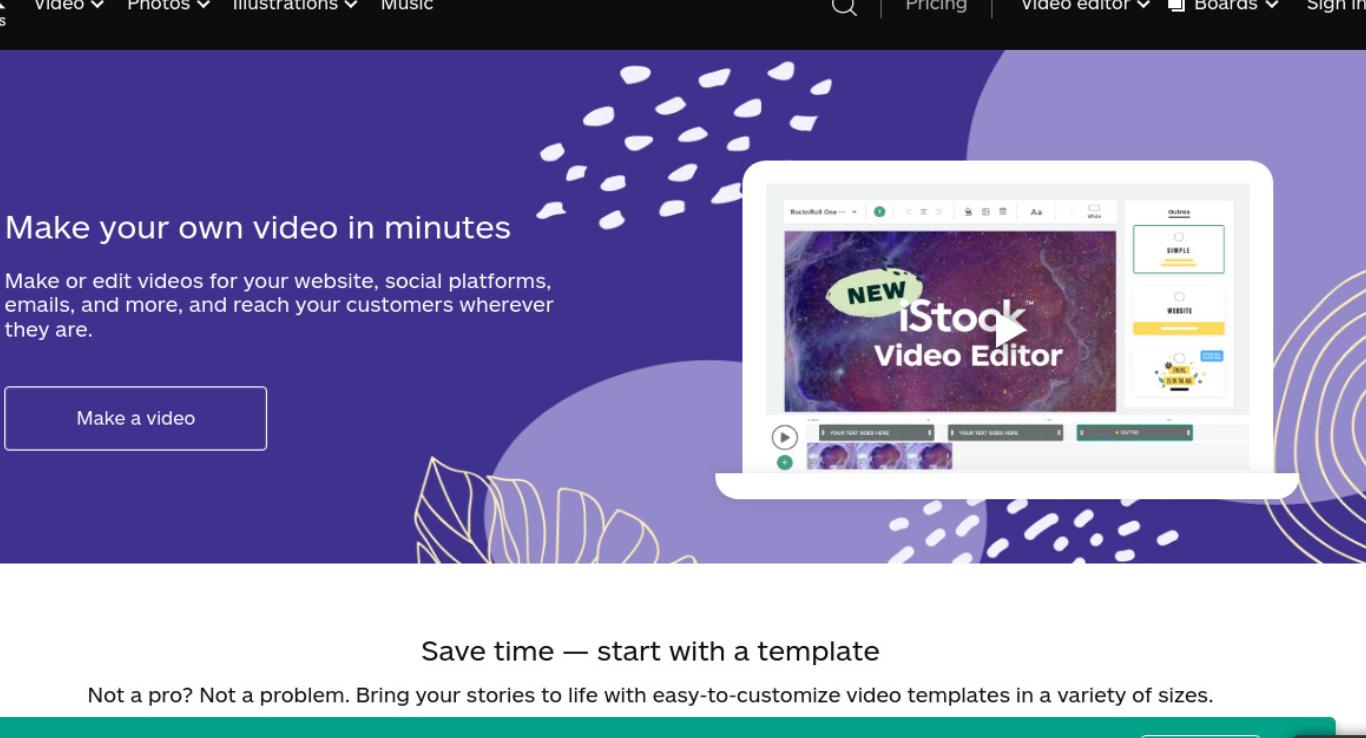Click the round timeline play button in laptop mockup
The image size is (1366, 738).
coord(784,437)
